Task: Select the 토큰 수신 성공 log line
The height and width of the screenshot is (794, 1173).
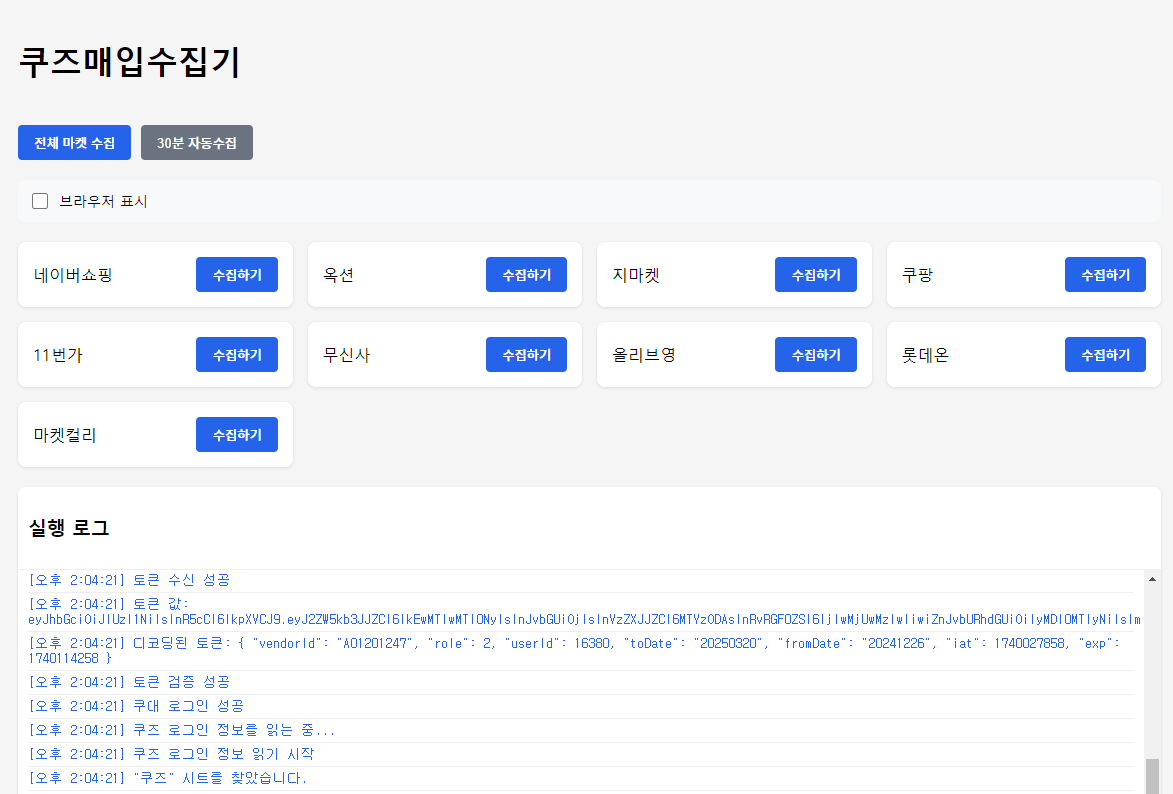Action: tap(581, 580)
